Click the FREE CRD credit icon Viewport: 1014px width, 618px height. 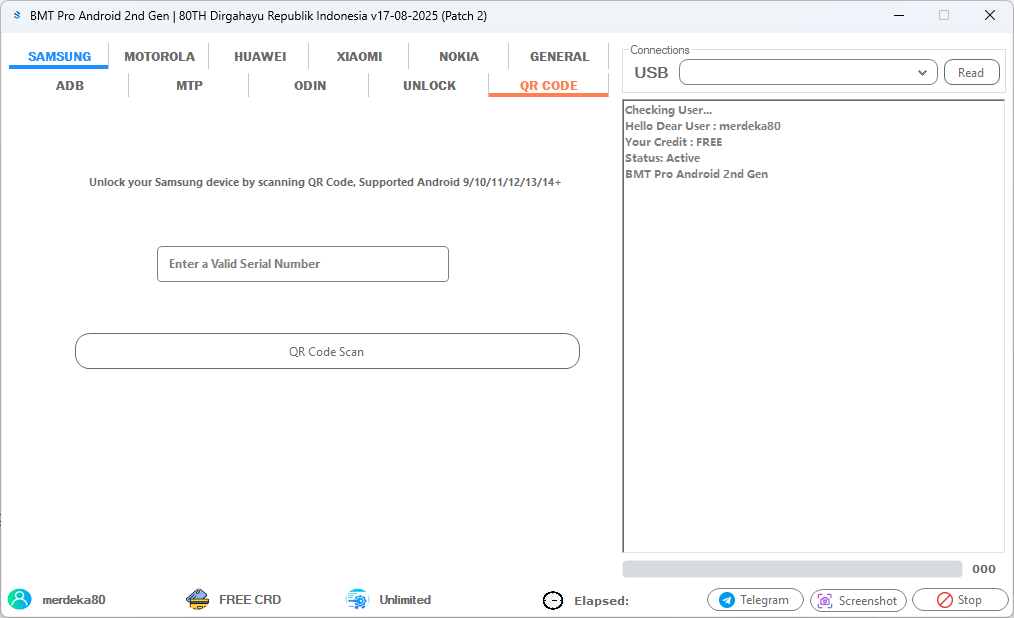(x=197, y=598)
